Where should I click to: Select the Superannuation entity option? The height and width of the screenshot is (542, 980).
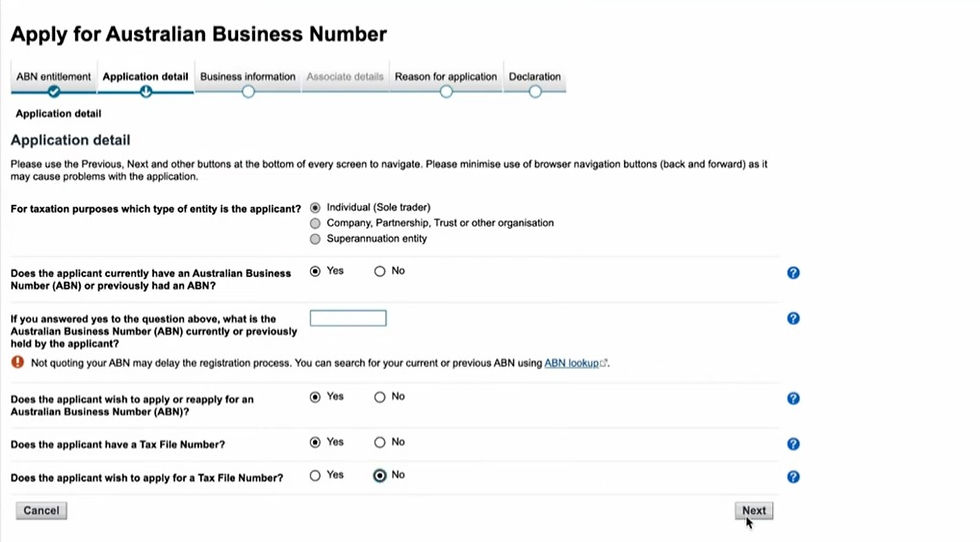point(315,239)
